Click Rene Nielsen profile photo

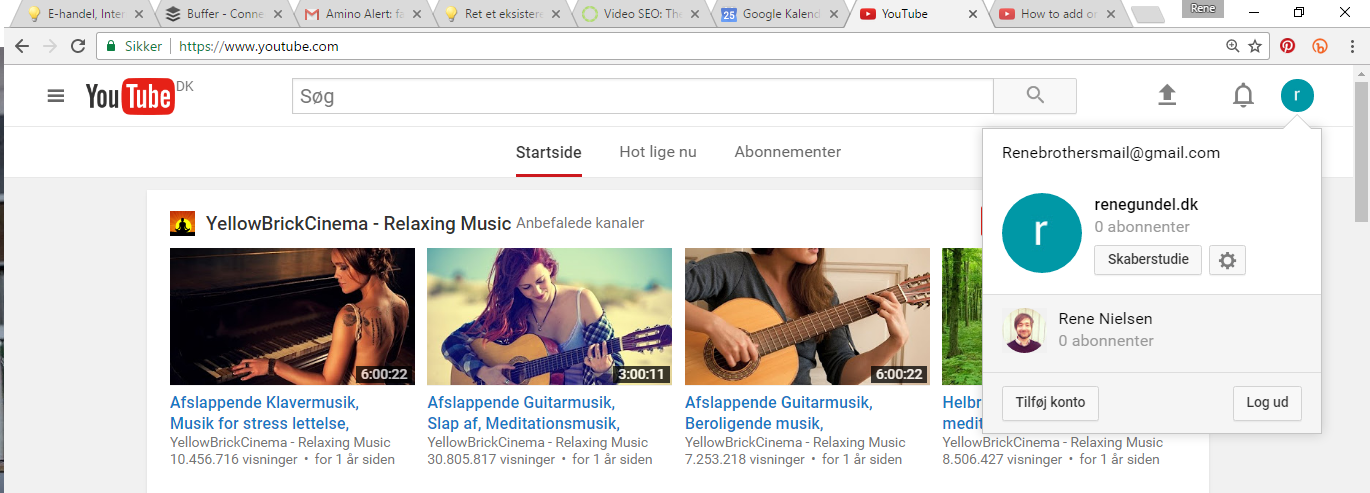pyautogui.click(x=1024, y=331)
